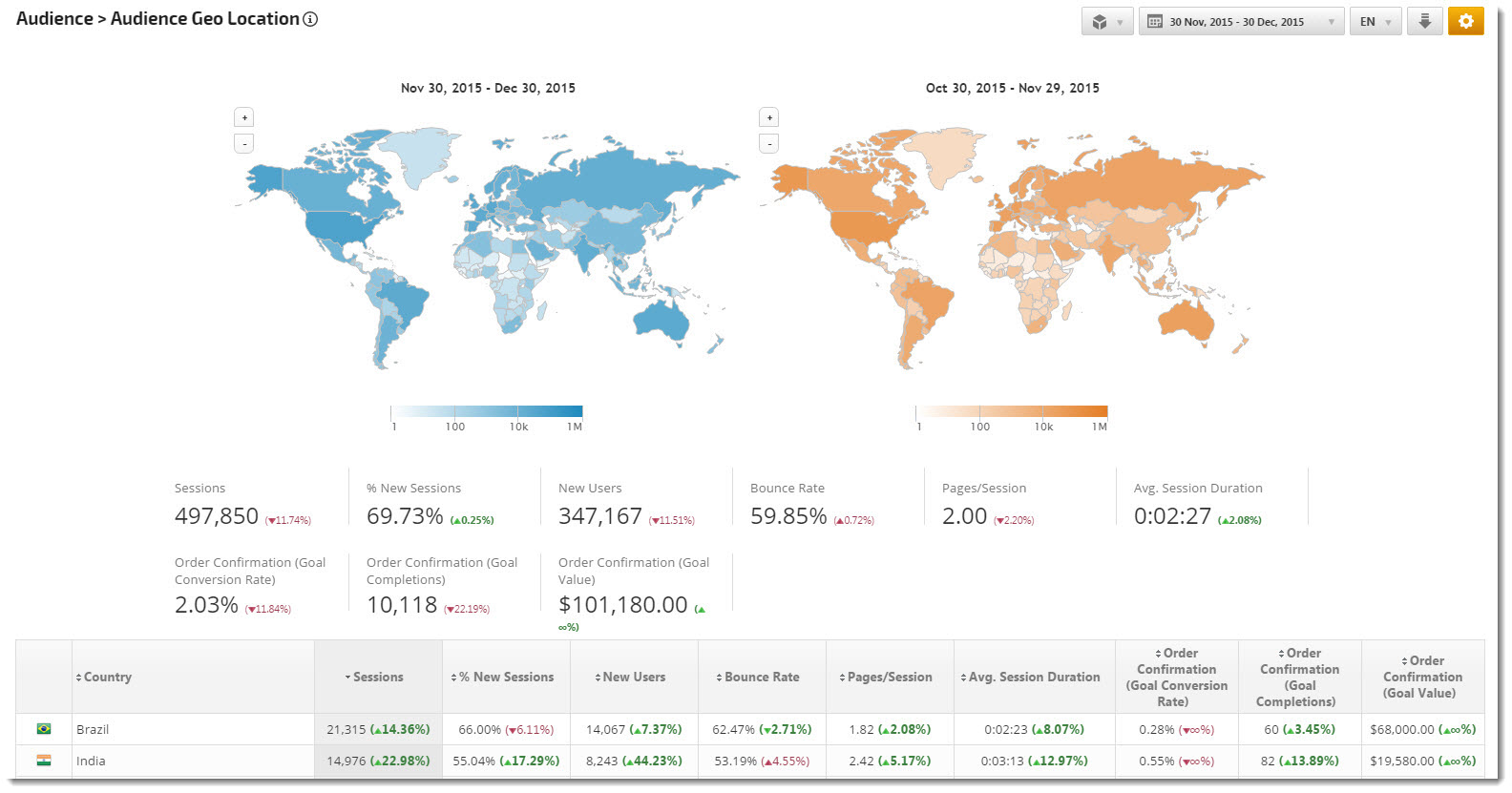Open the orange settings gear button
This screenshot has width=1512, height=793.
[x=1465, y=21]
